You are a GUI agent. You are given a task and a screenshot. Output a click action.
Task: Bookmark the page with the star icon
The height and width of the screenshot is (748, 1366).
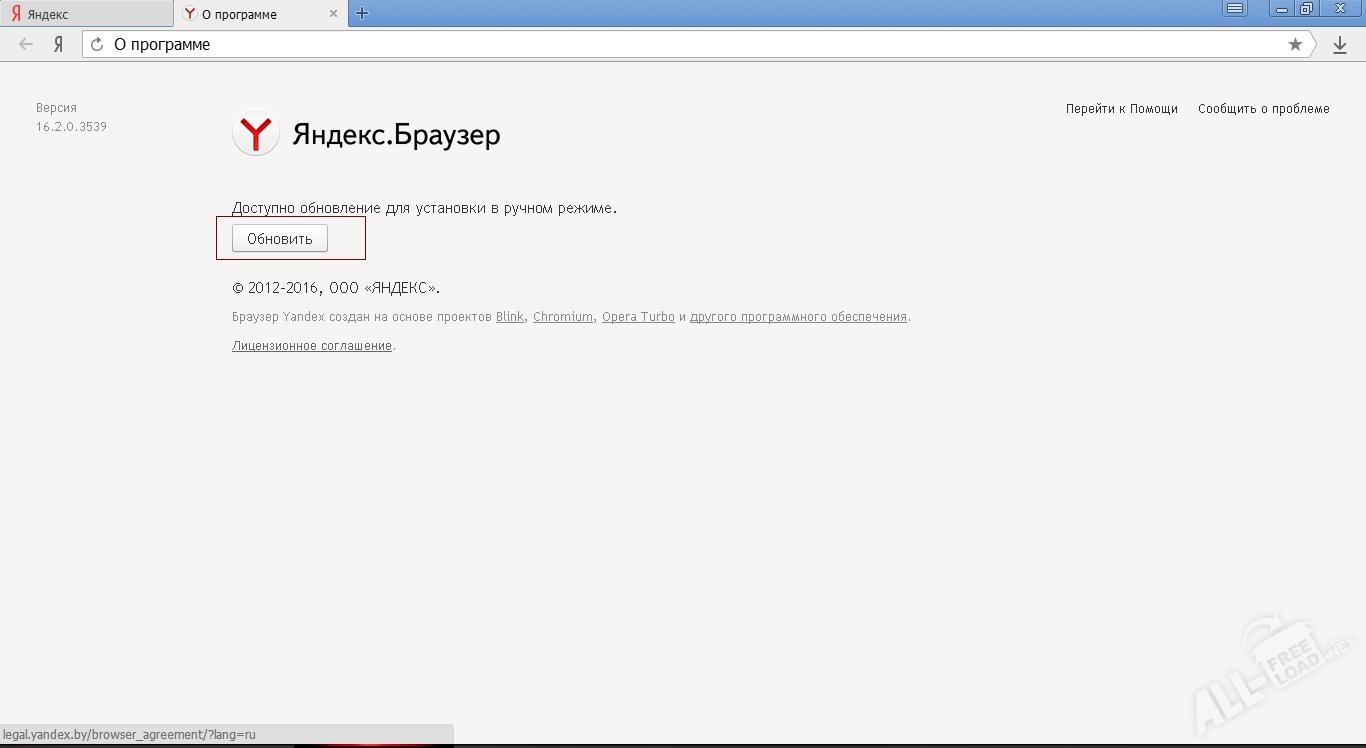coord(1295,44)
